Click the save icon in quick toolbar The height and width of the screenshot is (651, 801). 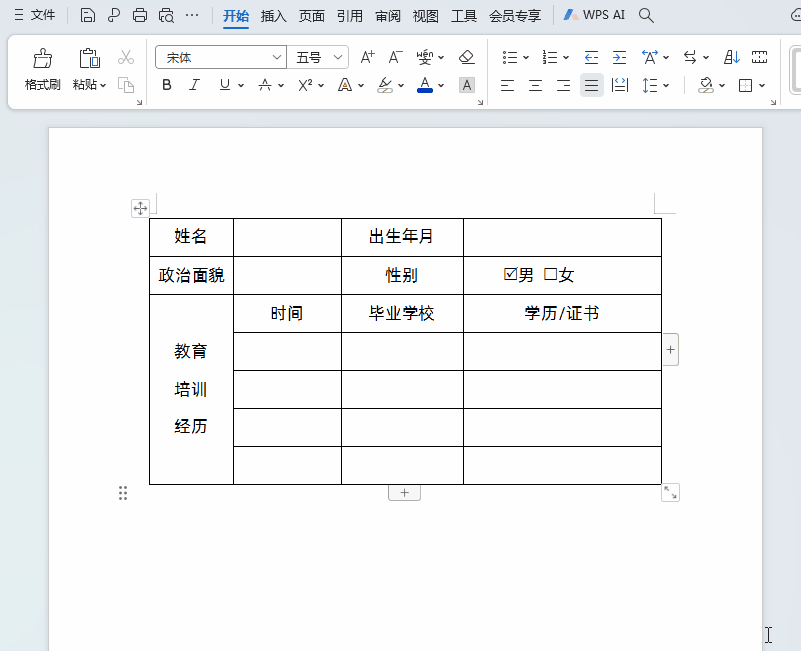pyautogui.click(x=88, y=15)
